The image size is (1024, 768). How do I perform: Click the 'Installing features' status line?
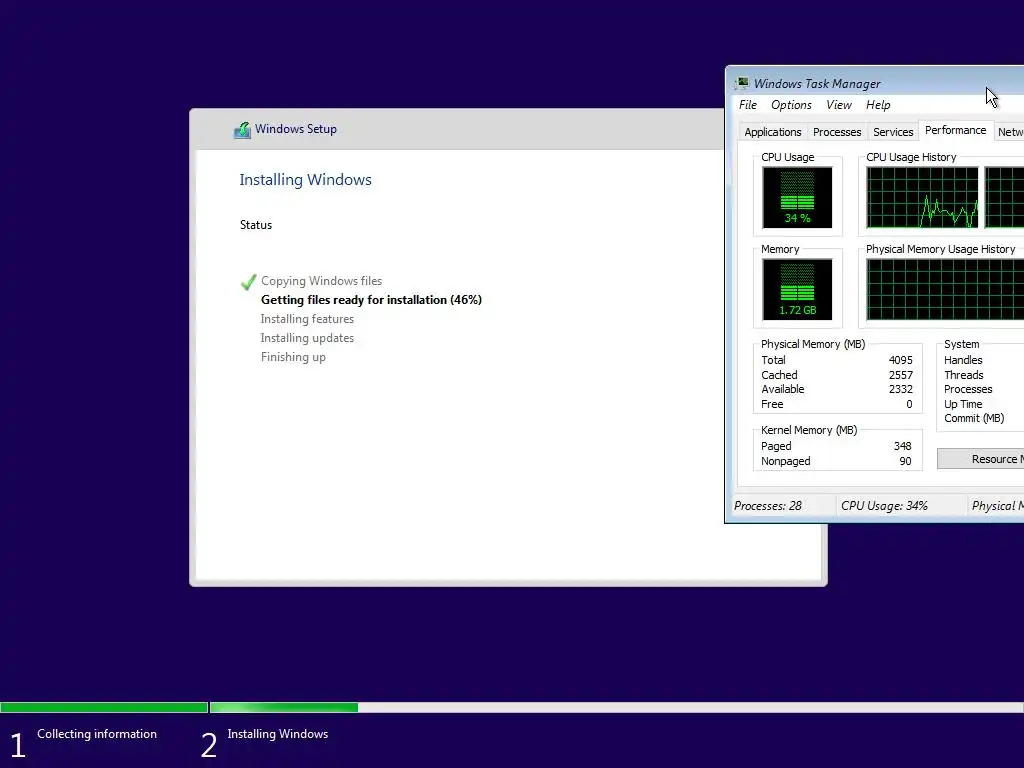pos(307,319)
